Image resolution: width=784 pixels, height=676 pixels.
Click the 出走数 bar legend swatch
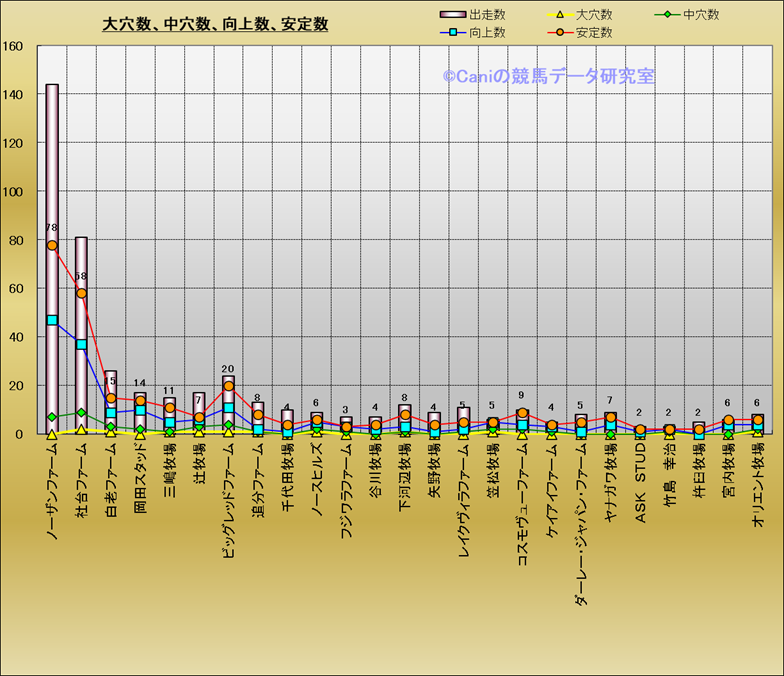pyautogui.click(x=453, y=15)
